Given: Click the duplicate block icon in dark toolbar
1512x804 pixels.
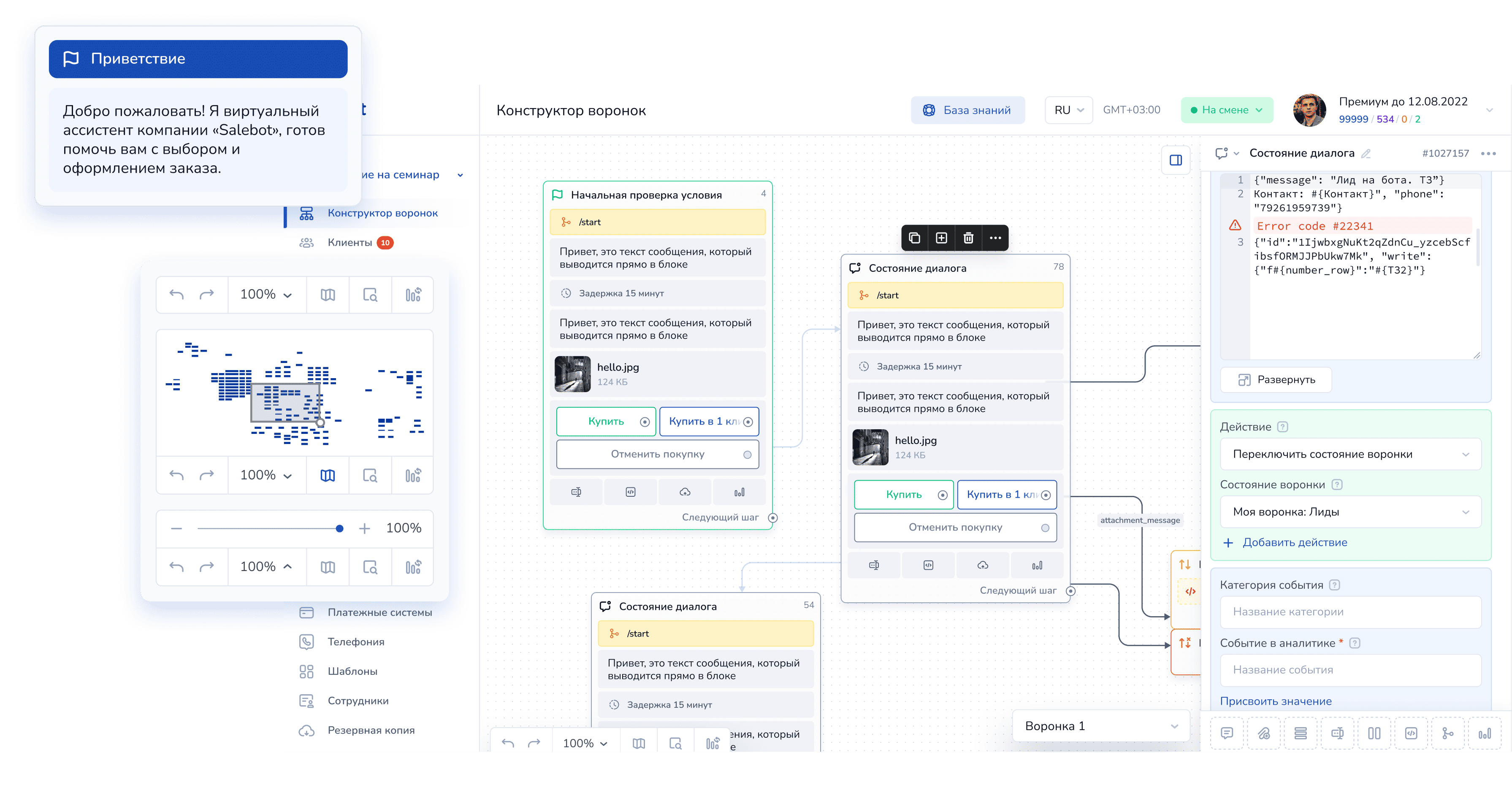Looking at the screenshot, I should coord(914,238).
